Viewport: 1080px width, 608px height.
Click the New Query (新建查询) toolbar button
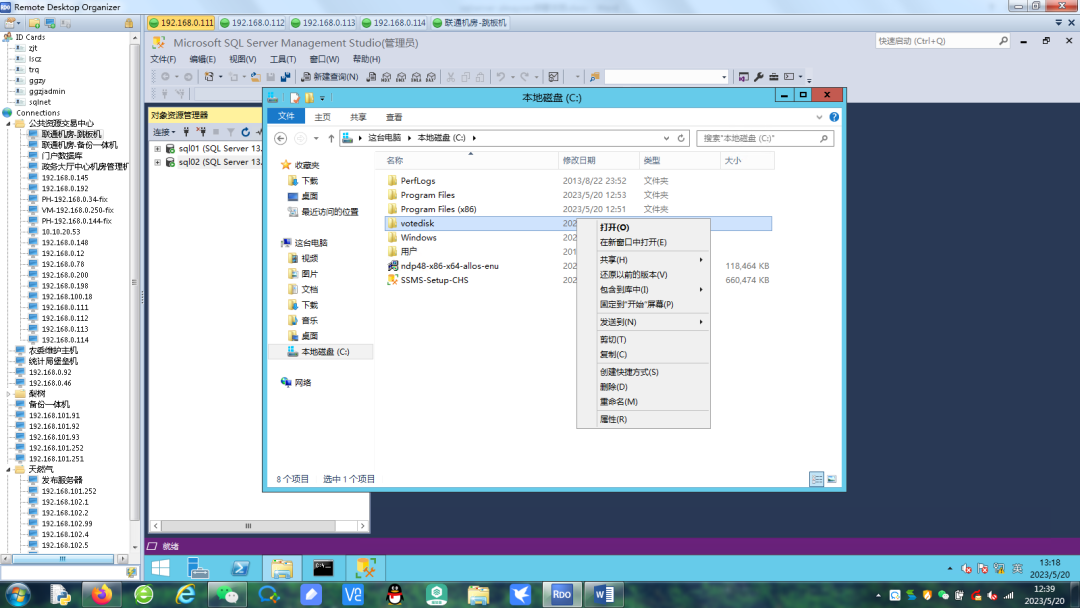click(329, 76)
